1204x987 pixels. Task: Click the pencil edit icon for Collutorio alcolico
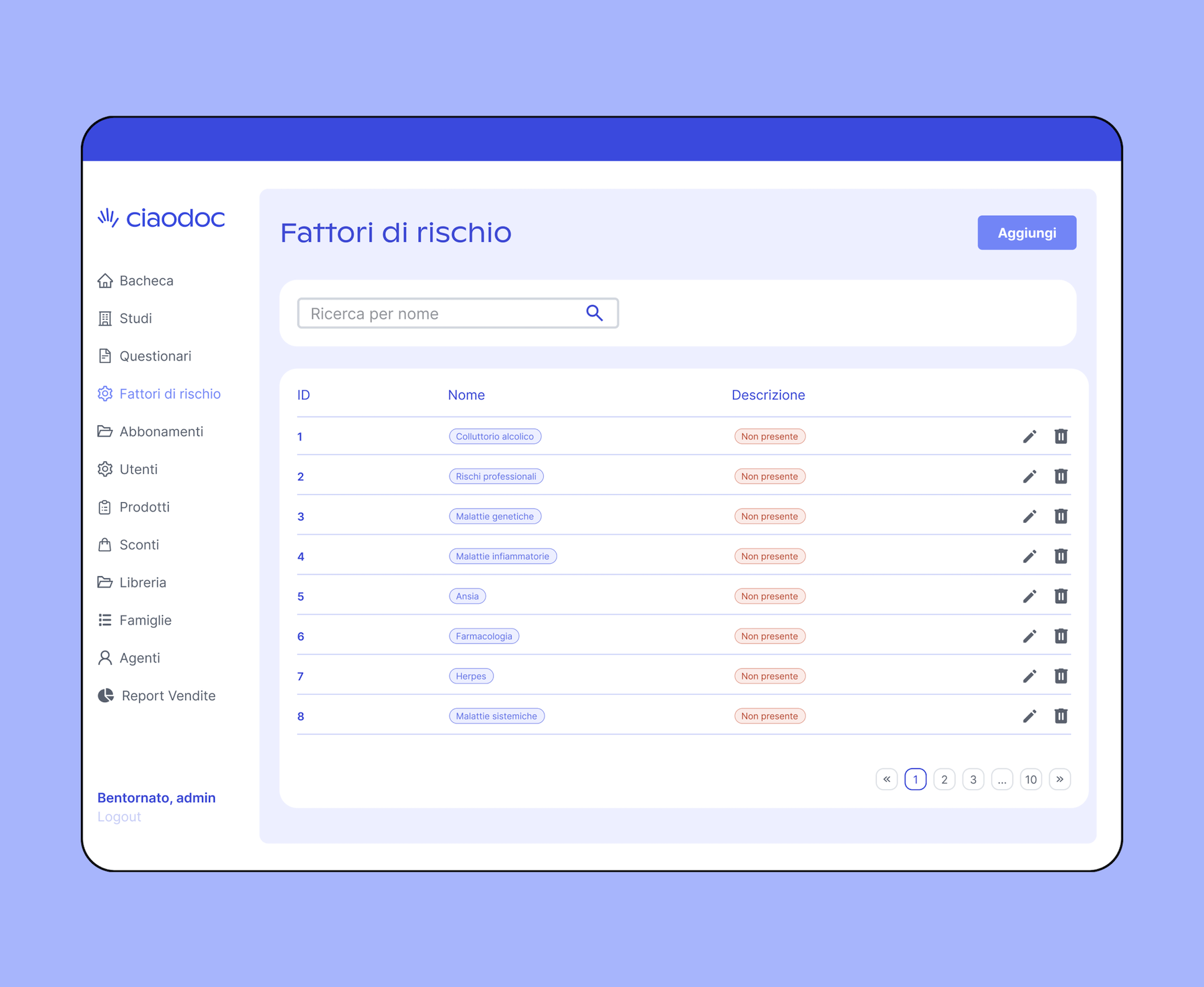[x=1029, y=437]
